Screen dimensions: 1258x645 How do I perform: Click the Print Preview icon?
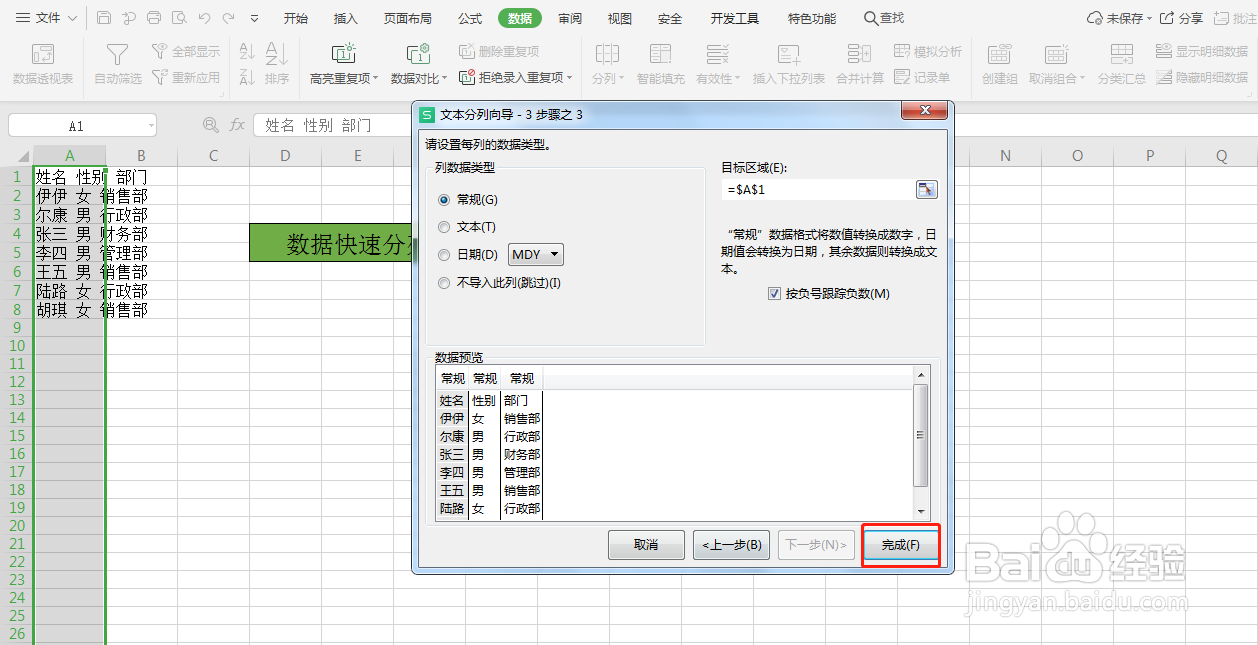[178, 18]
